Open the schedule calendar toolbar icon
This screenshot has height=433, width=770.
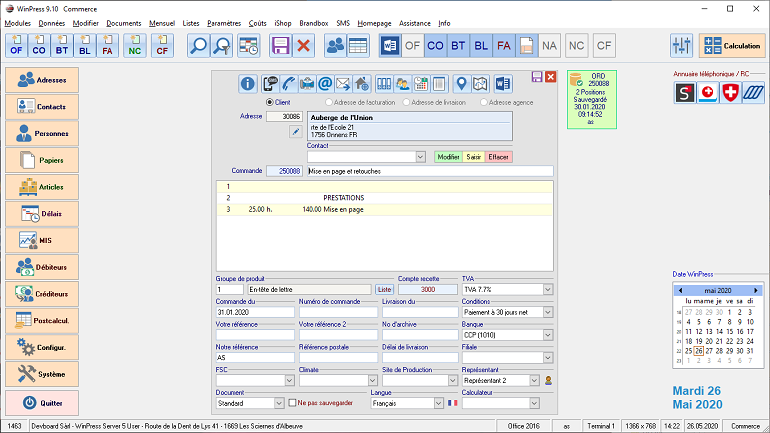248,46
